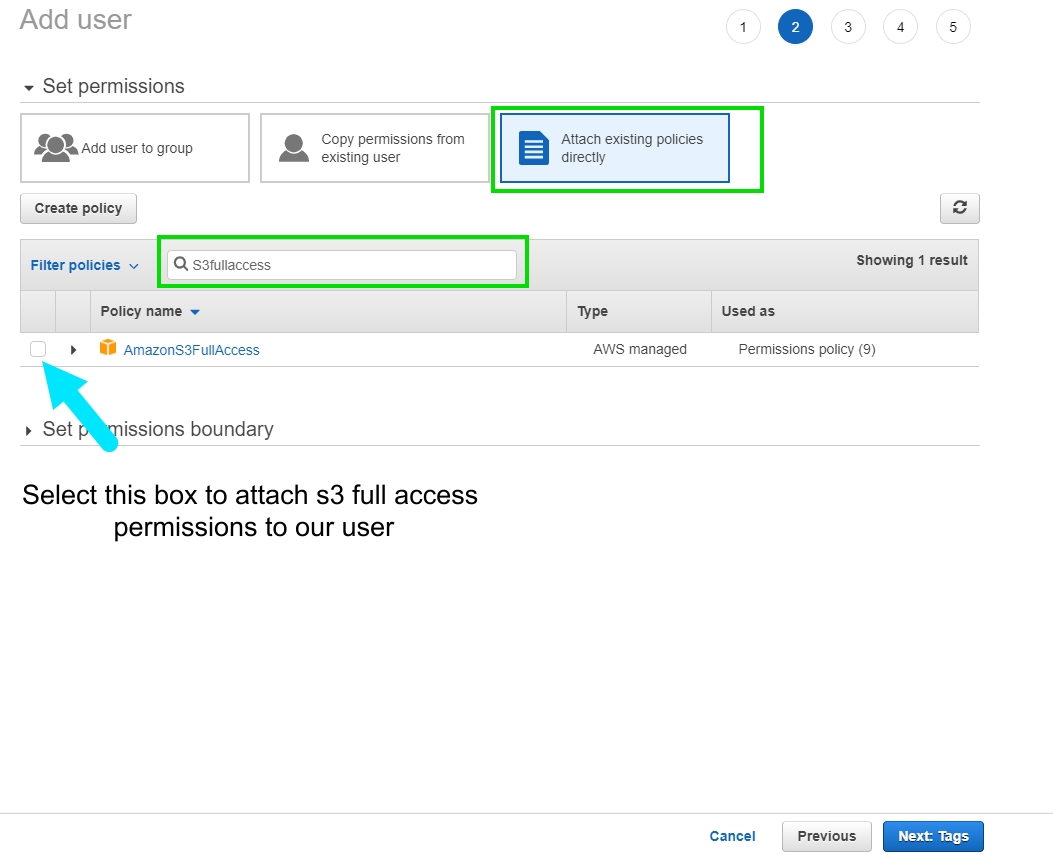Click the Create policy button
The width and height of the screenshot is (1053, 855).
78,208
